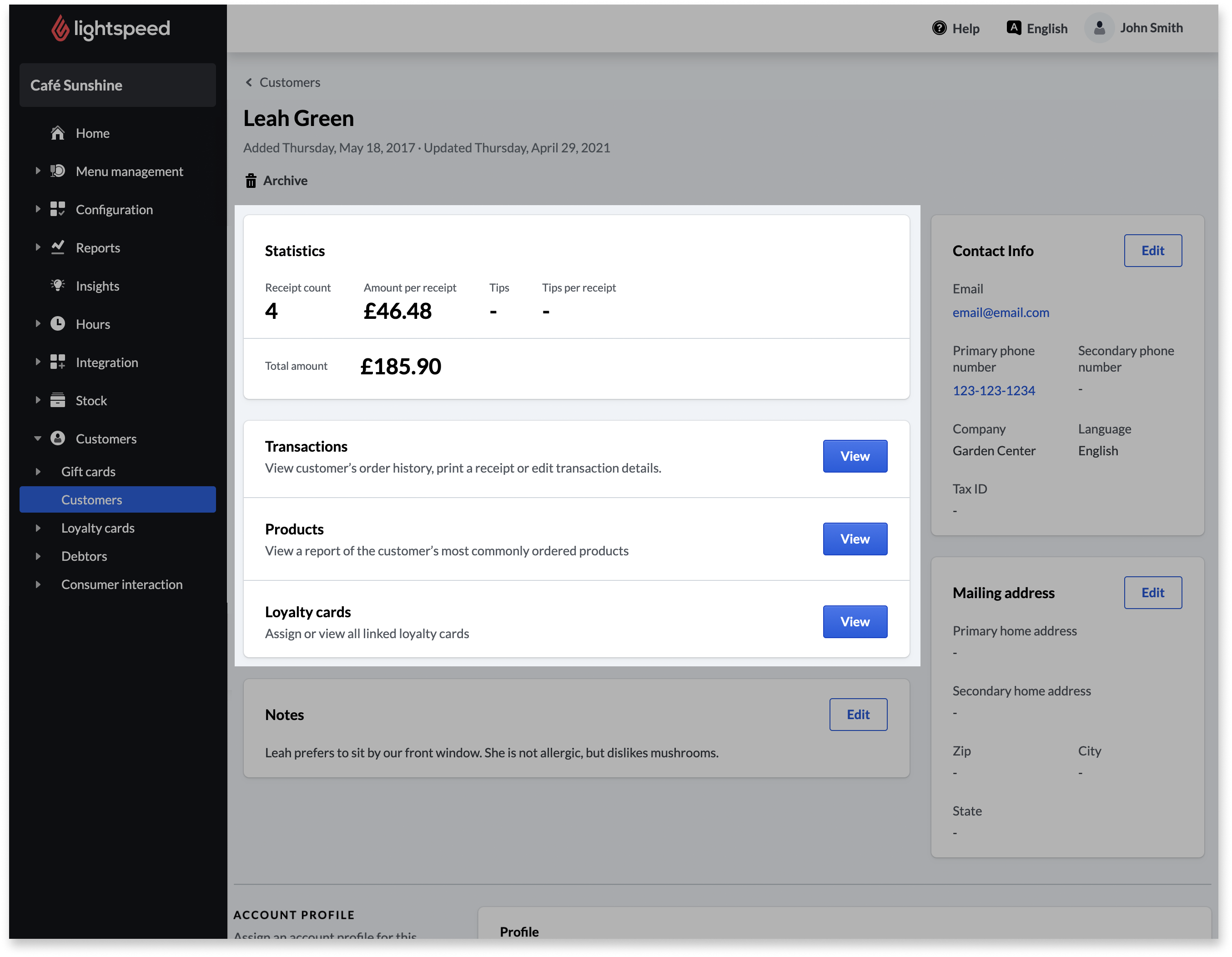Image resolution: width=1232 pixels, height=957 pixels.
Task: Click the email@email.com contact link
Action: tap(1000, 311)
